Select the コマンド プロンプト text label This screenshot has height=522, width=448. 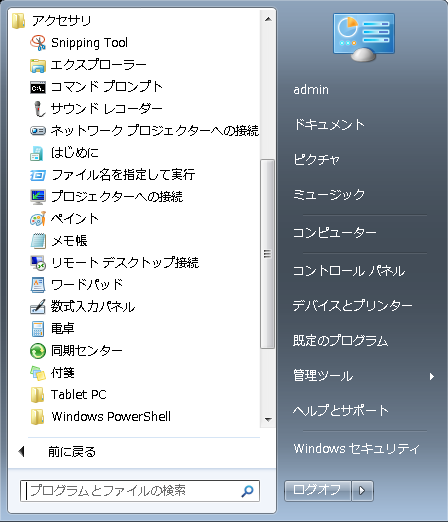(107, 87)
